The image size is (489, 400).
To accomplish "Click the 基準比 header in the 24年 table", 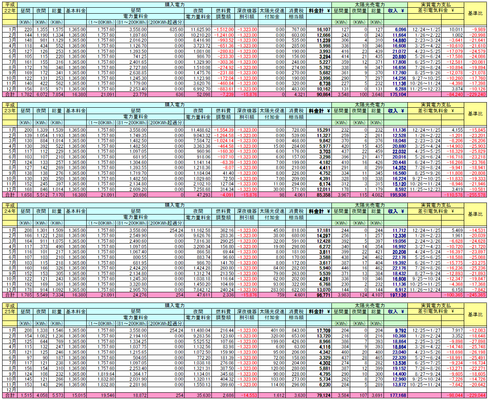I will point(475,214).
